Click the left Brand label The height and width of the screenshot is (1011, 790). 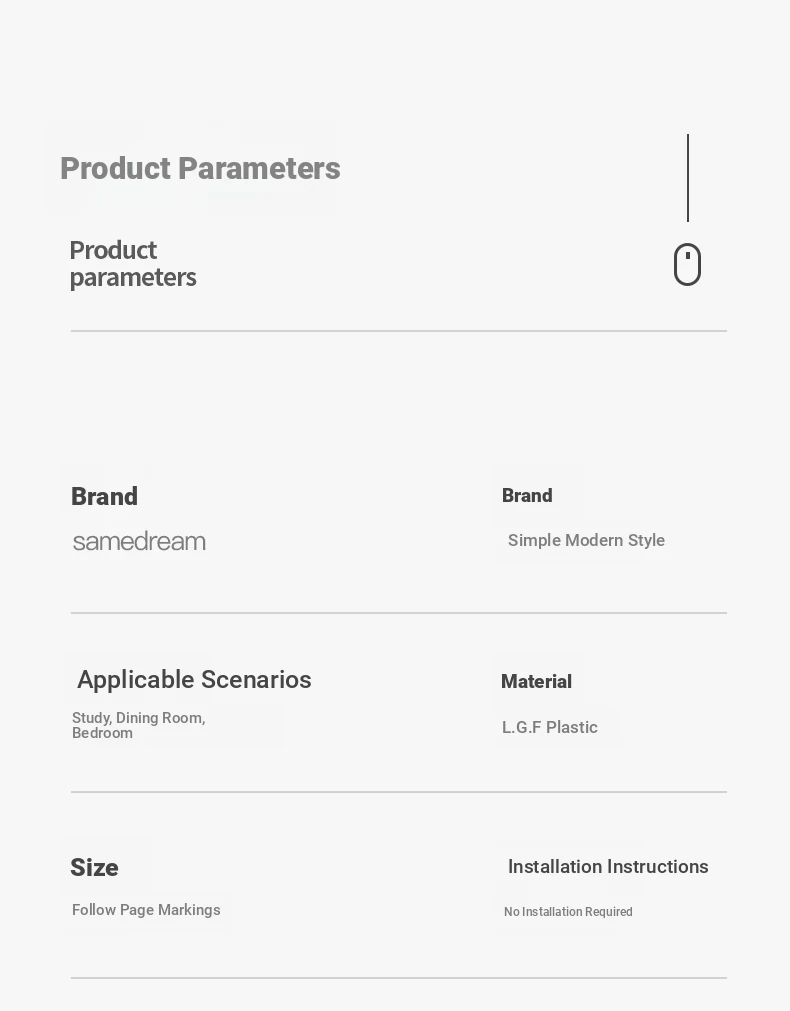pyautogui.click(x=104, y=496)
